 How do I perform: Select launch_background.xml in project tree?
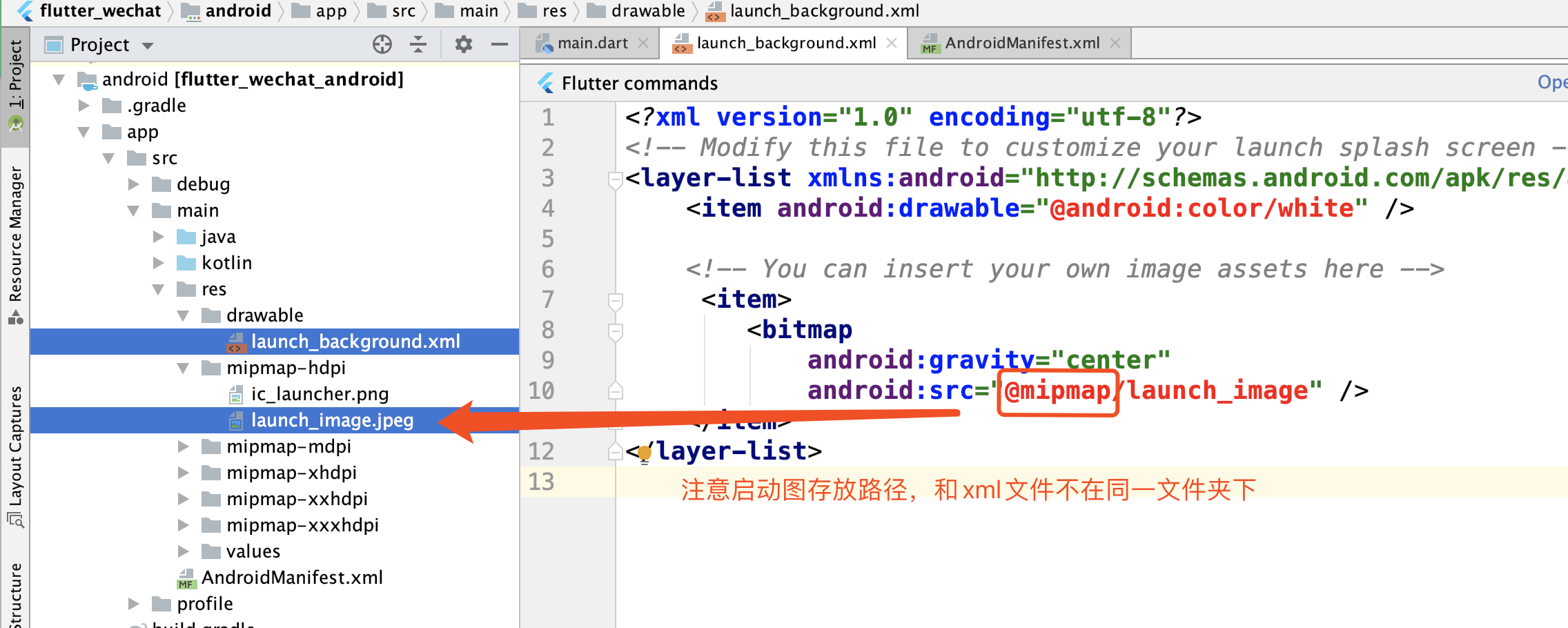tap(275, 342)
